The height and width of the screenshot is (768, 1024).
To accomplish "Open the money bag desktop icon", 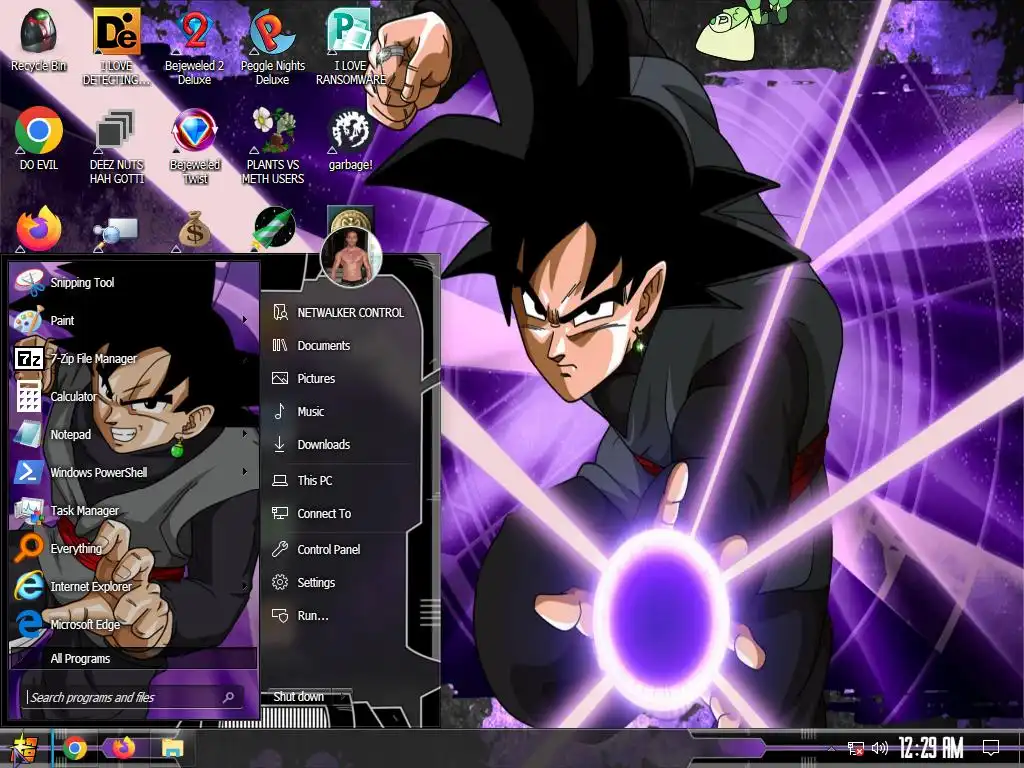I will (x=194, y=229).
